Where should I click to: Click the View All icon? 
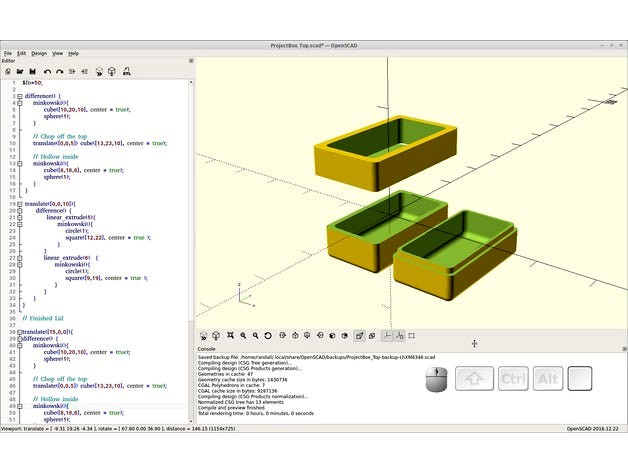[x=230, y=336]
